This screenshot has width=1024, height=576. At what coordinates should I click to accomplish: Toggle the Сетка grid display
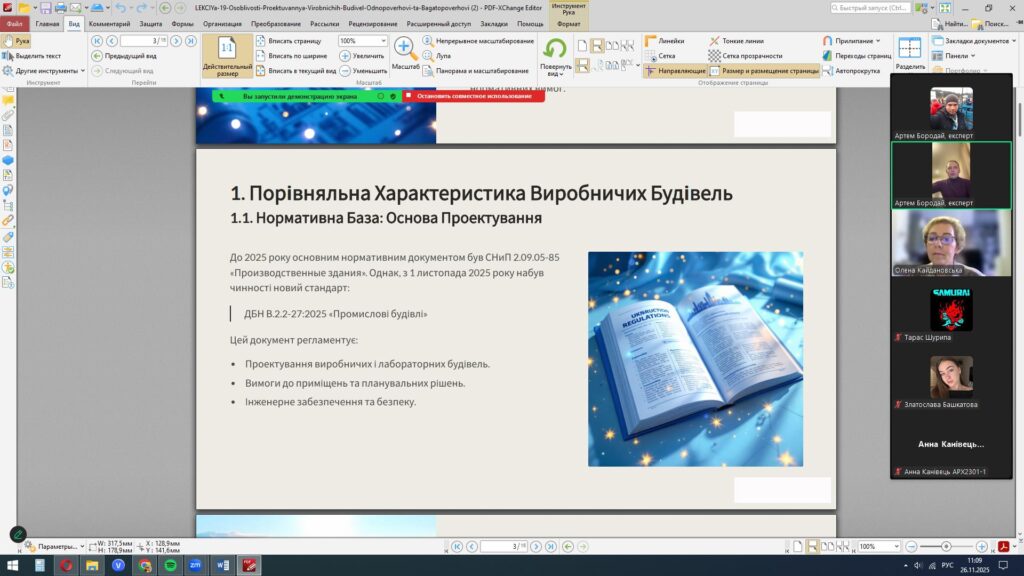660,56
